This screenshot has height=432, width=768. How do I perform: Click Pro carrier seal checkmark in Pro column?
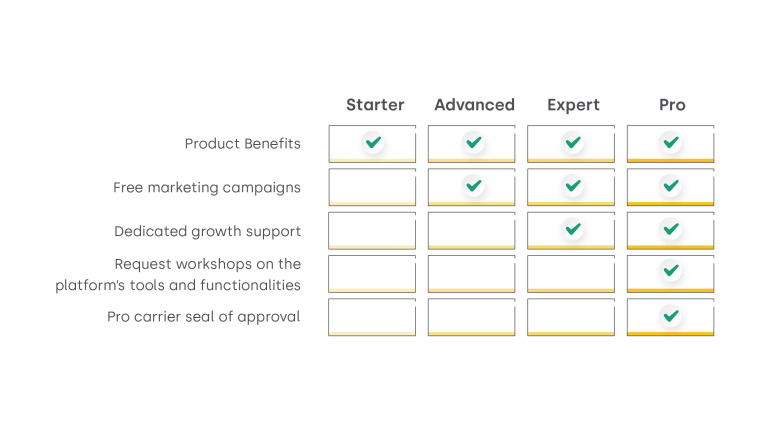(x=671, y=316)
